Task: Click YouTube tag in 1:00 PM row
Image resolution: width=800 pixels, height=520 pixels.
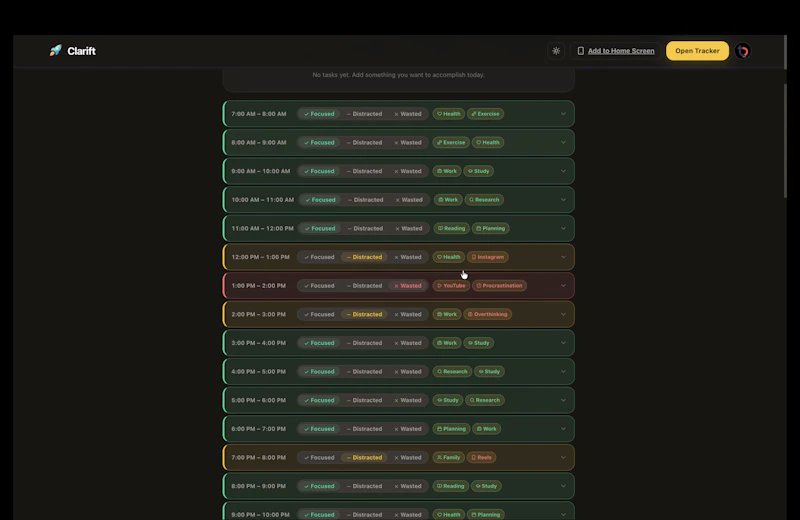Action: pos(451,286)
